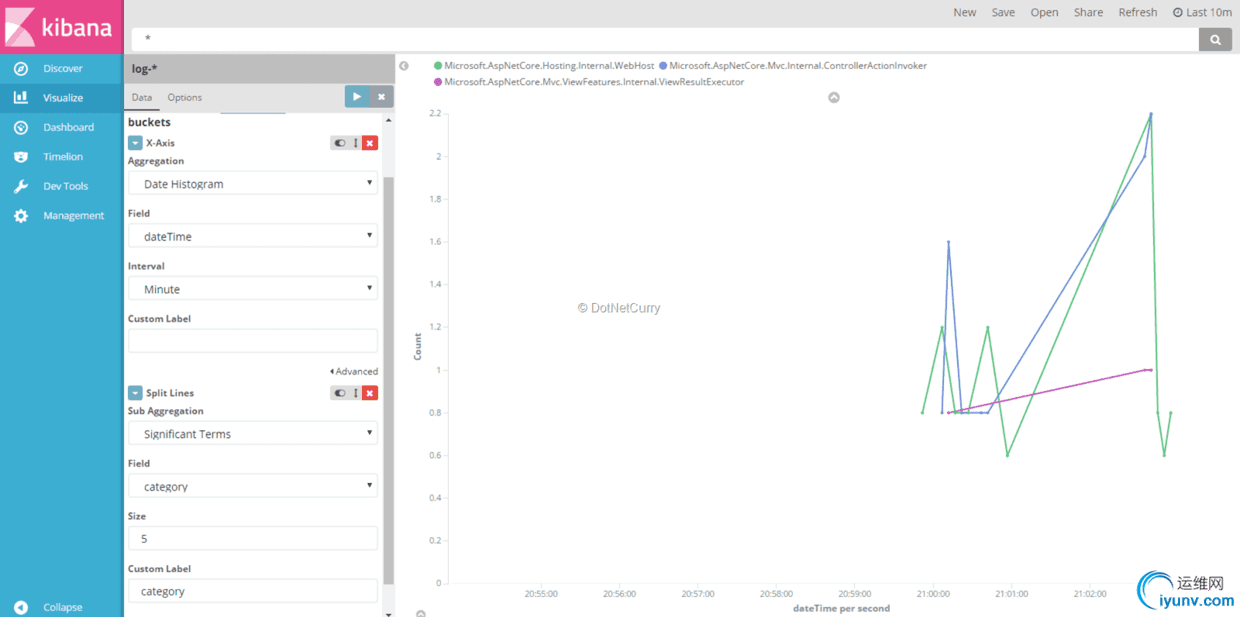Click Split Lines reorder handle icon
Image resolution: width=1240 pixels, height=617 pixels.
[x=355, y=393]
